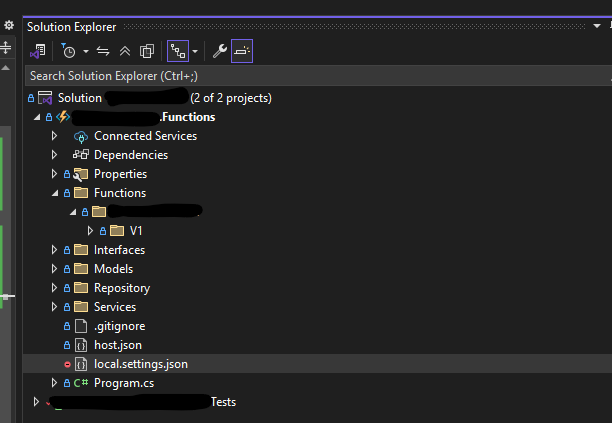The image size is (612, 423).
Task: Click the C# icon beside Program.cs
Action: (81, 383)
